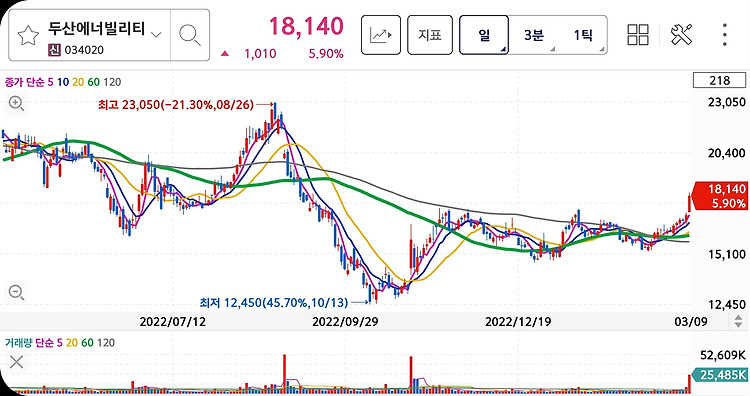Zoom in the chart with plus magnifier
The width and height of the screenshot is (750, 396).
16,103
